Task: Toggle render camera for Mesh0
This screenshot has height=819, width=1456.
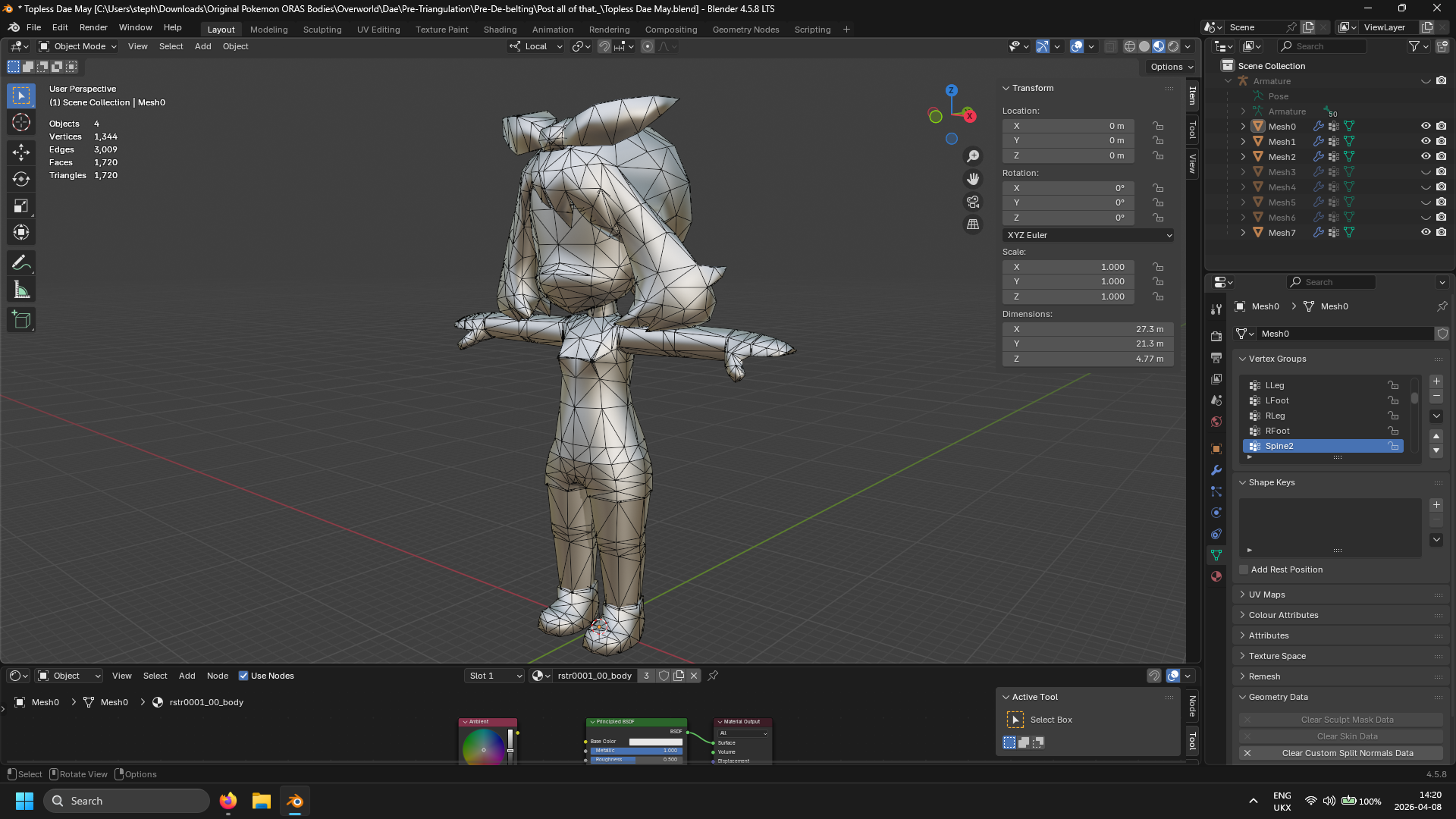Action: (1442, 127)
